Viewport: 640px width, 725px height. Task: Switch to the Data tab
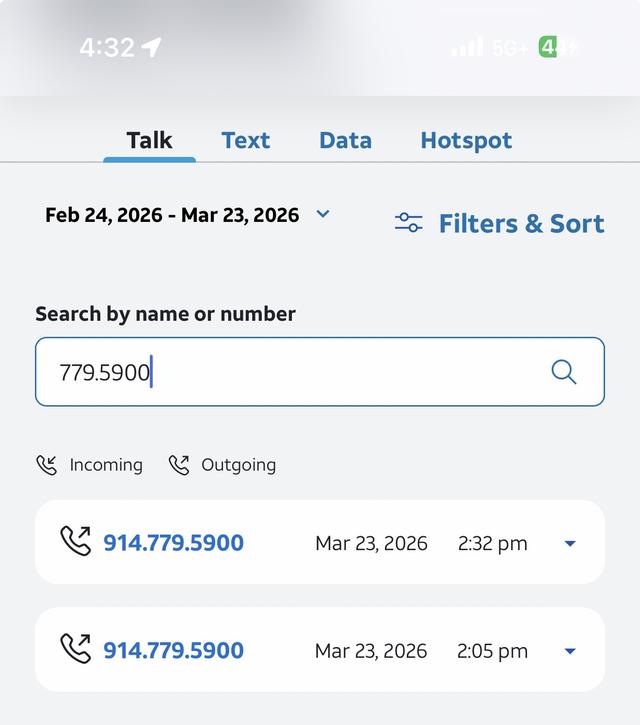(x=345, y=141)
